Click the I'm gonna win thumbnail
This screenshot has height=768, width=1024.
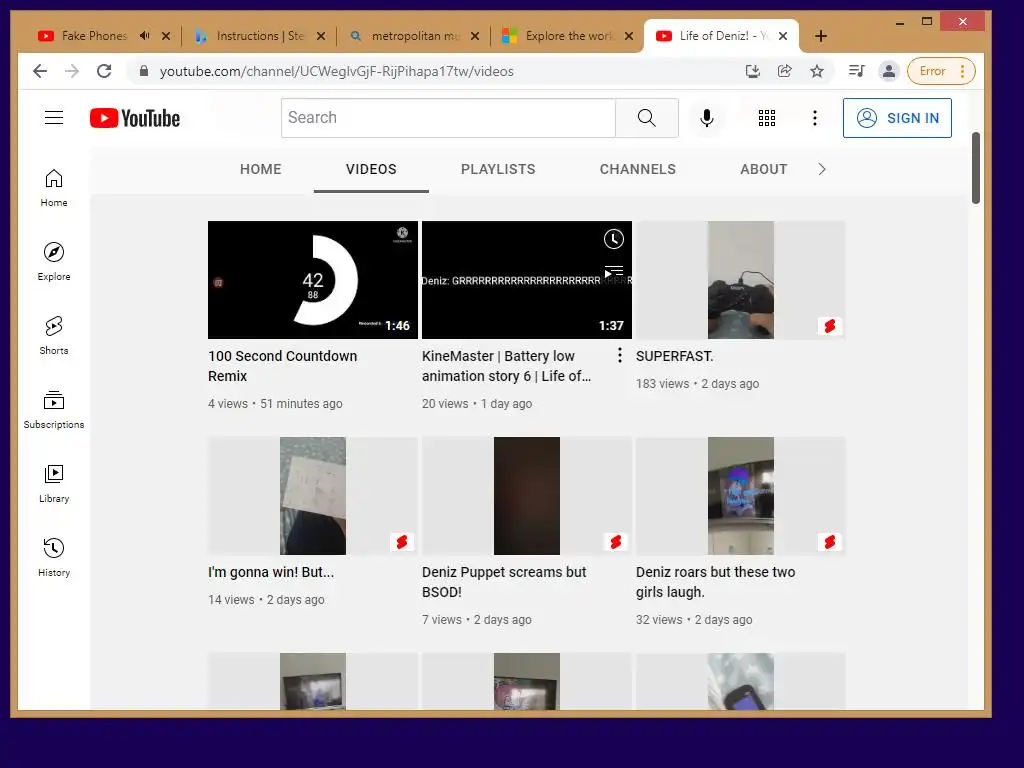[x=313, y=496]
